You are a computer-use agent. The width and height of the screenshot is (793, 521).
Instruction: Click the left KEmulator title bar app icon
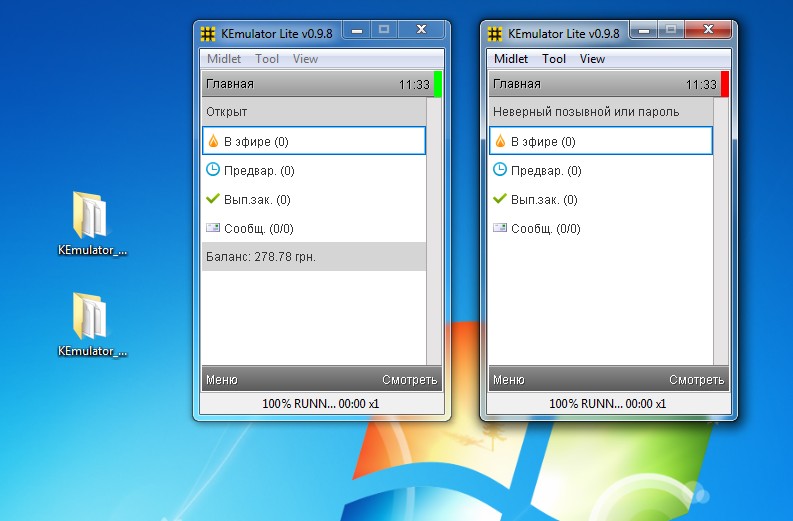[x=208, y=33]
